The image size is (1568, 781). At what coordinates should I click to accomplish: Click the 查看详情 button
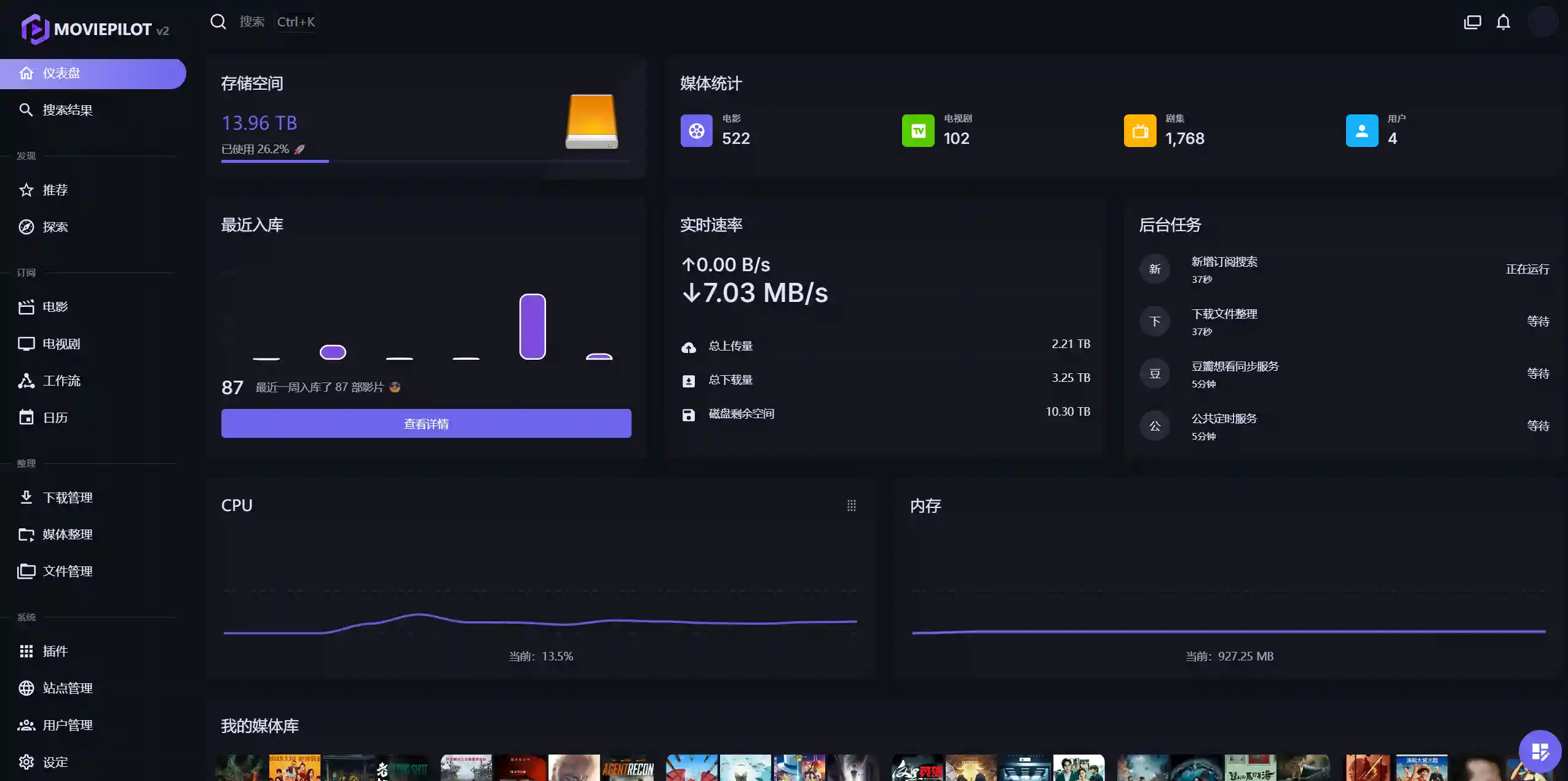tap(426, 424)
